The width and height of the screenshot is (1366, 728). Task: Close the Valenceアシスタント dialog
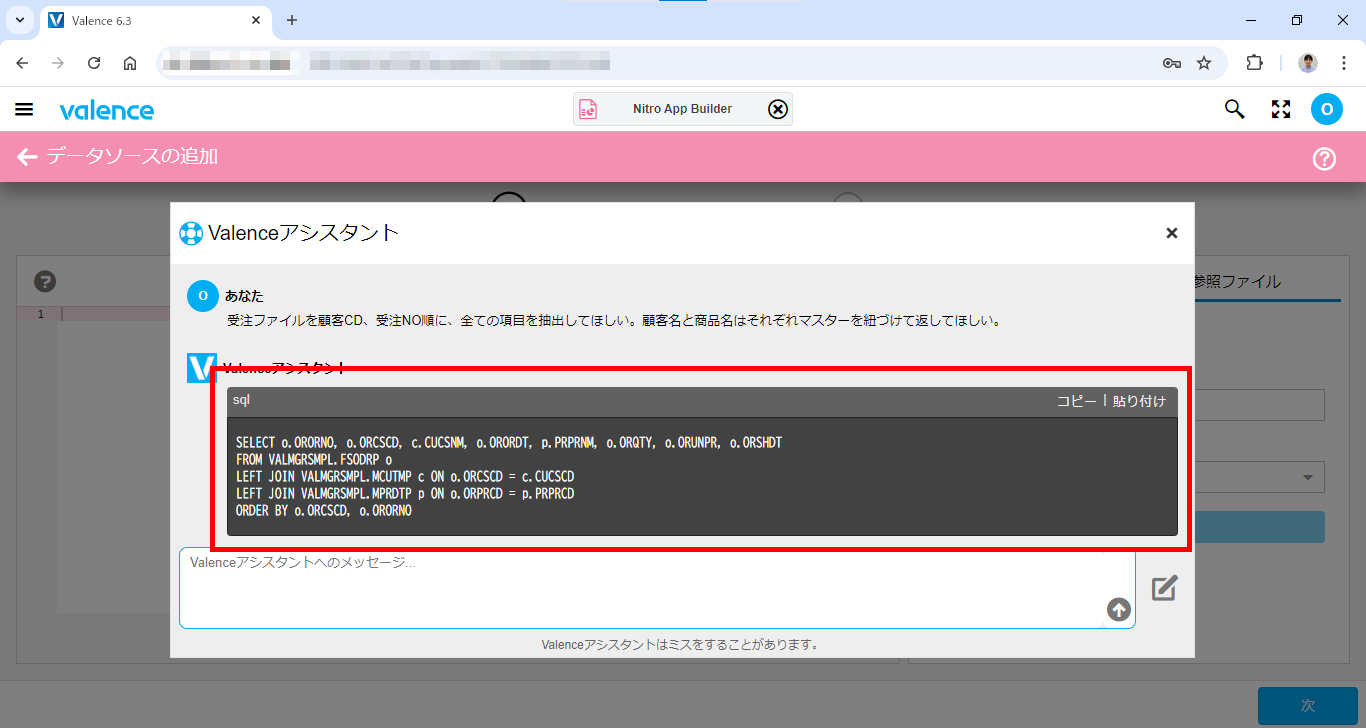(1172, 233)
